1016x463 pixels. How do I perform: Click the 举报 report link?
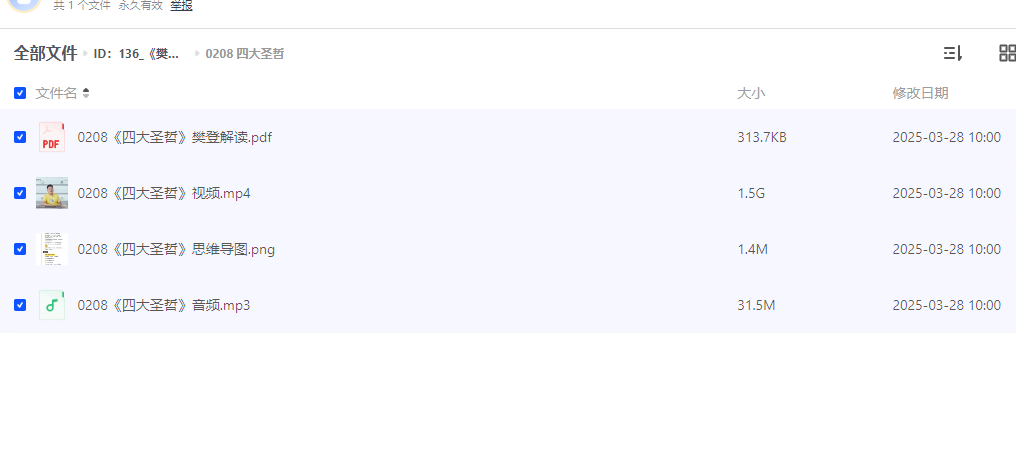pyautogui.click(x=181, y=6)
